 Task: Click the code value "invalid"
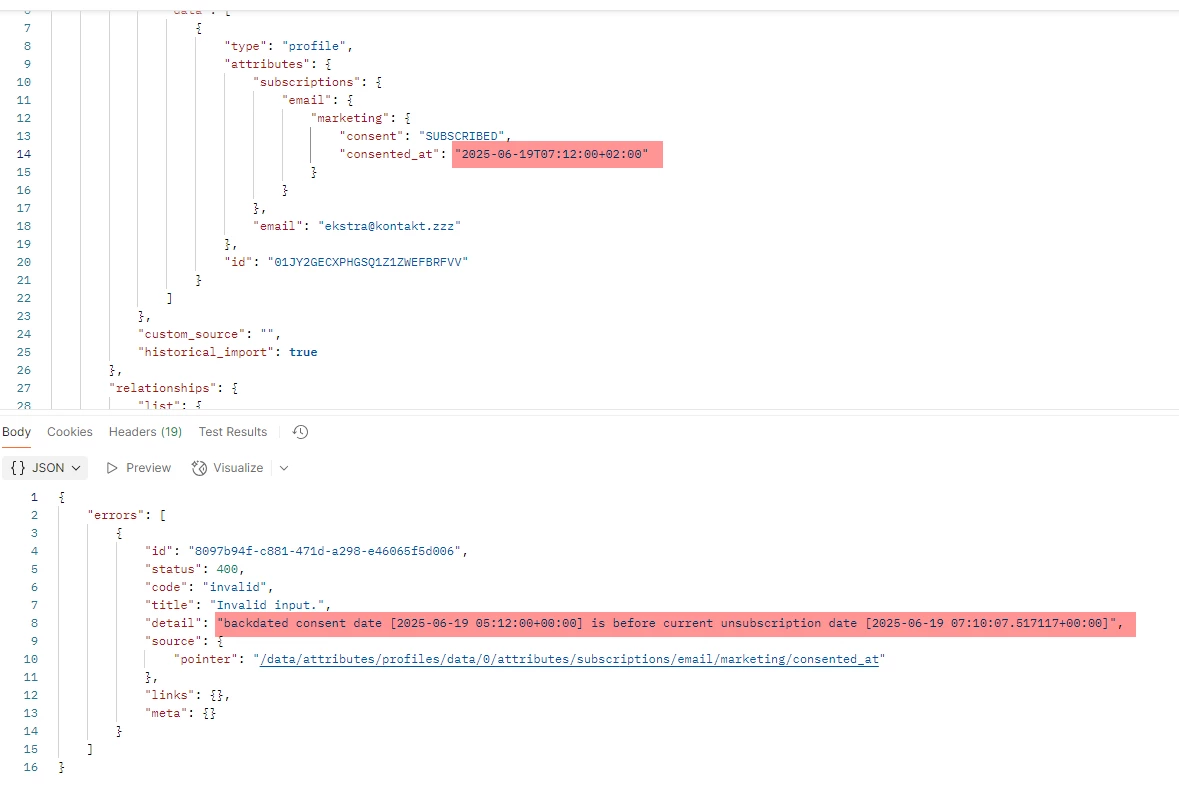click(235, 587)
